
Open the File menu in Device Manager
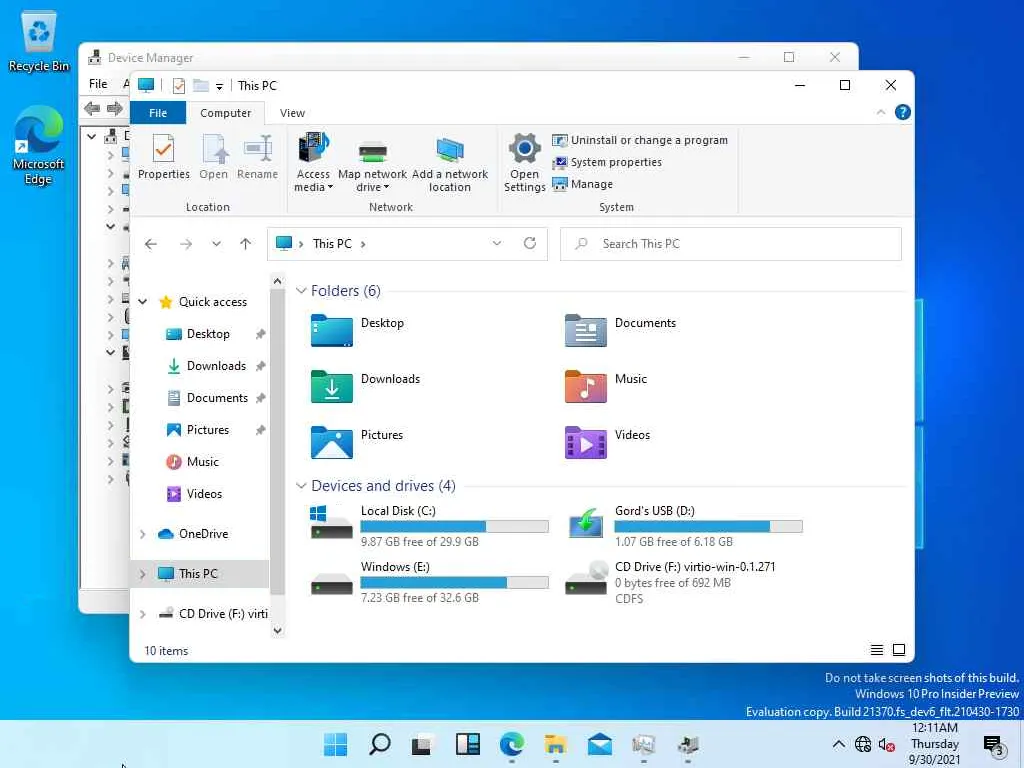click(x=98, y=84)
